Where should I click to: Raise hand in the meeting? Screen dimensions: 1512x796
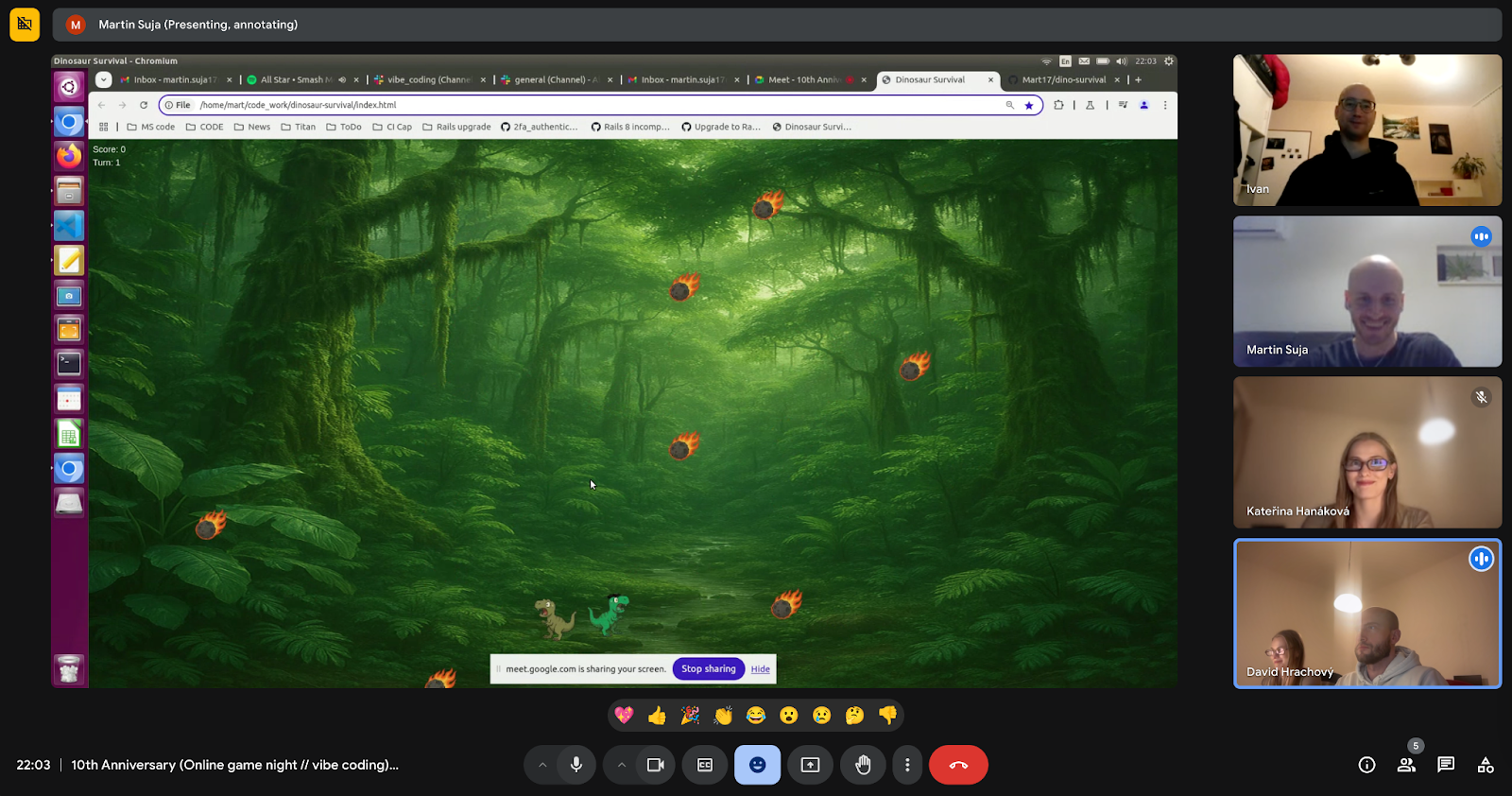pyautogui.click(x=863, y=765)
